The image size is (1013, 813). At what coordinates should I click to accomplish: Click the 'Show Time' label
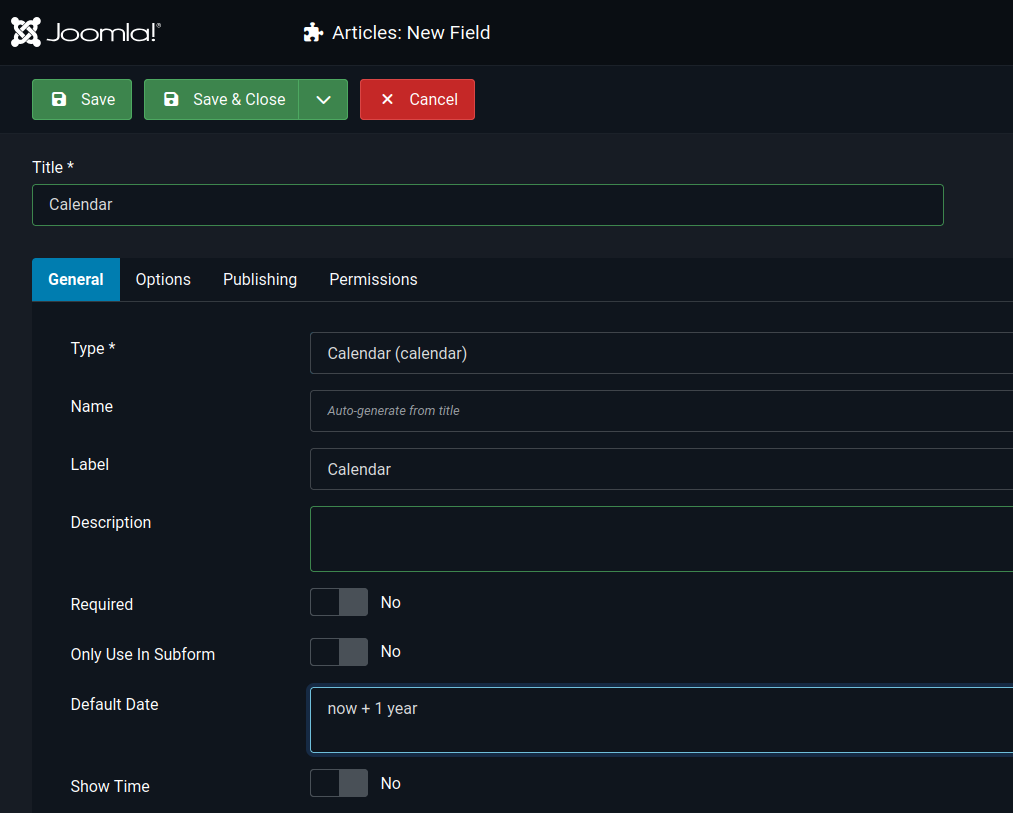[110, 787]
